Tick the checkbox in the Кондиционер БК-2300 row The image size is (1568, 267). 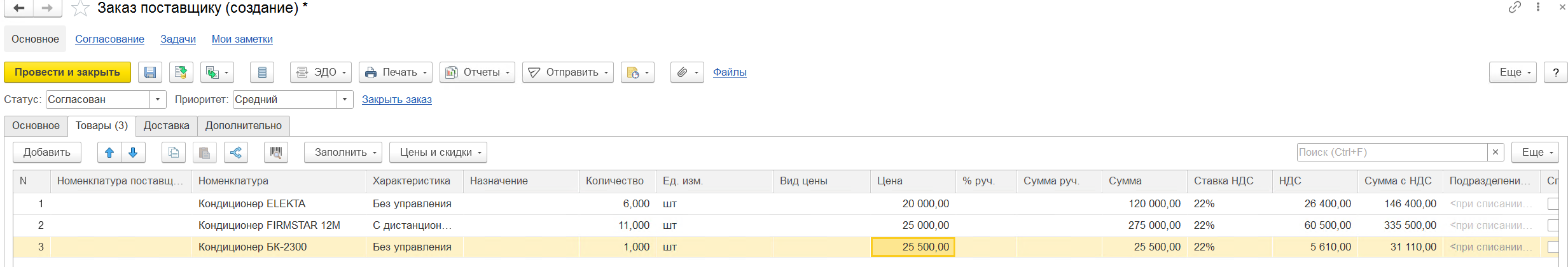click(x=1553, y=247)
